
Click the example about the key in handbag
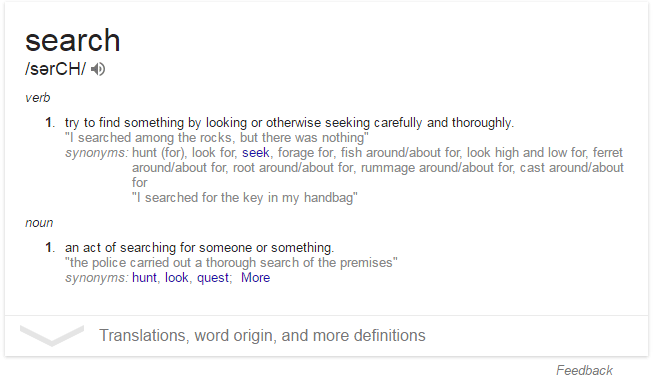245,198
